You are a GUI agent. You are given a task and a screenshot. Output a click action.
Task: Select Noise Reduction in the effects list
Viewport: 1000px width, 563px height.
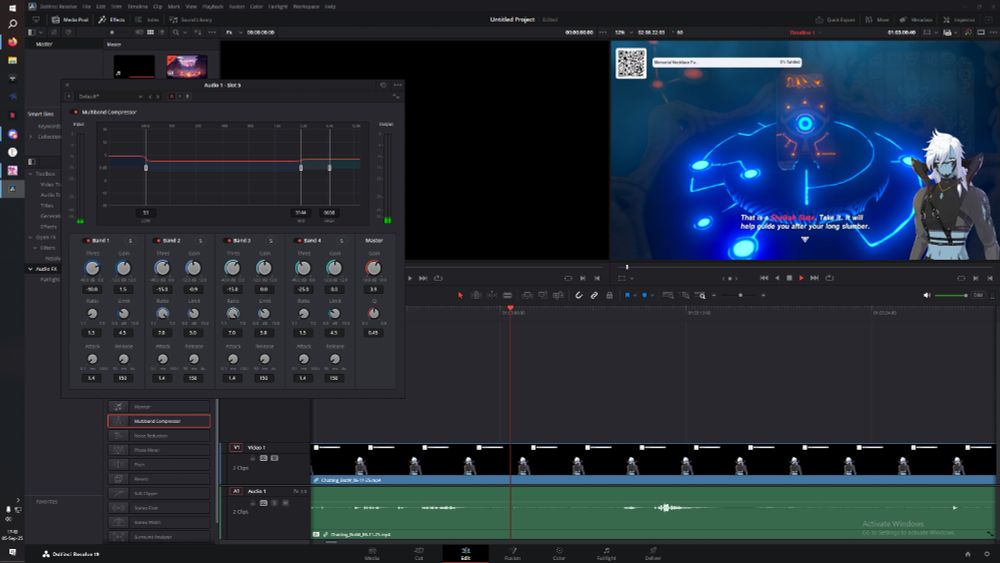[x=159, y=435]
